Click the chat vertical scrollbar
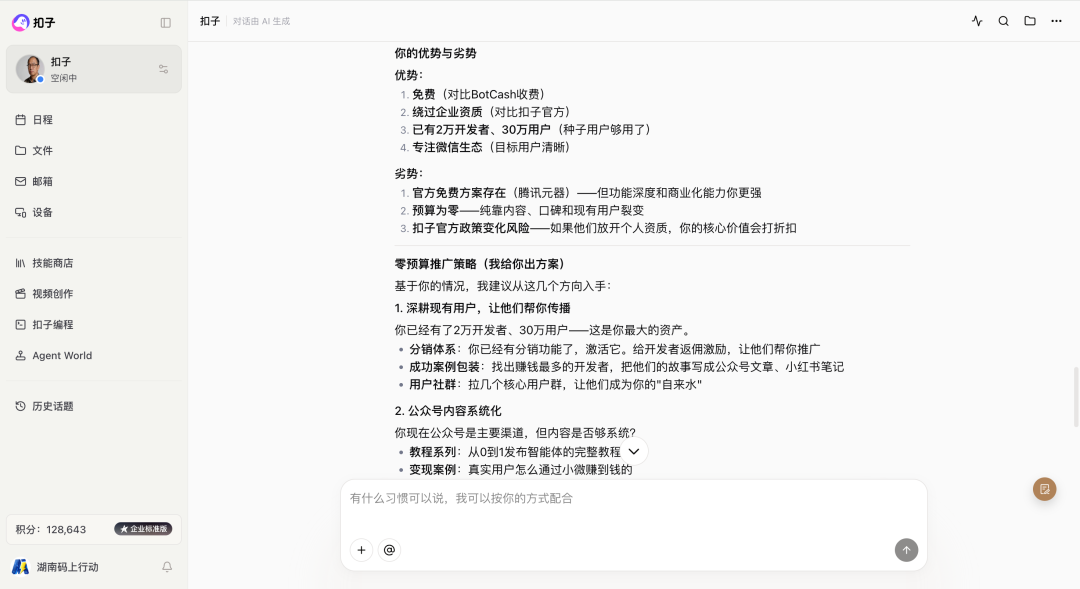Image resolution: width=1080 pixels, height=589 pixels. tap(1075, 397)
